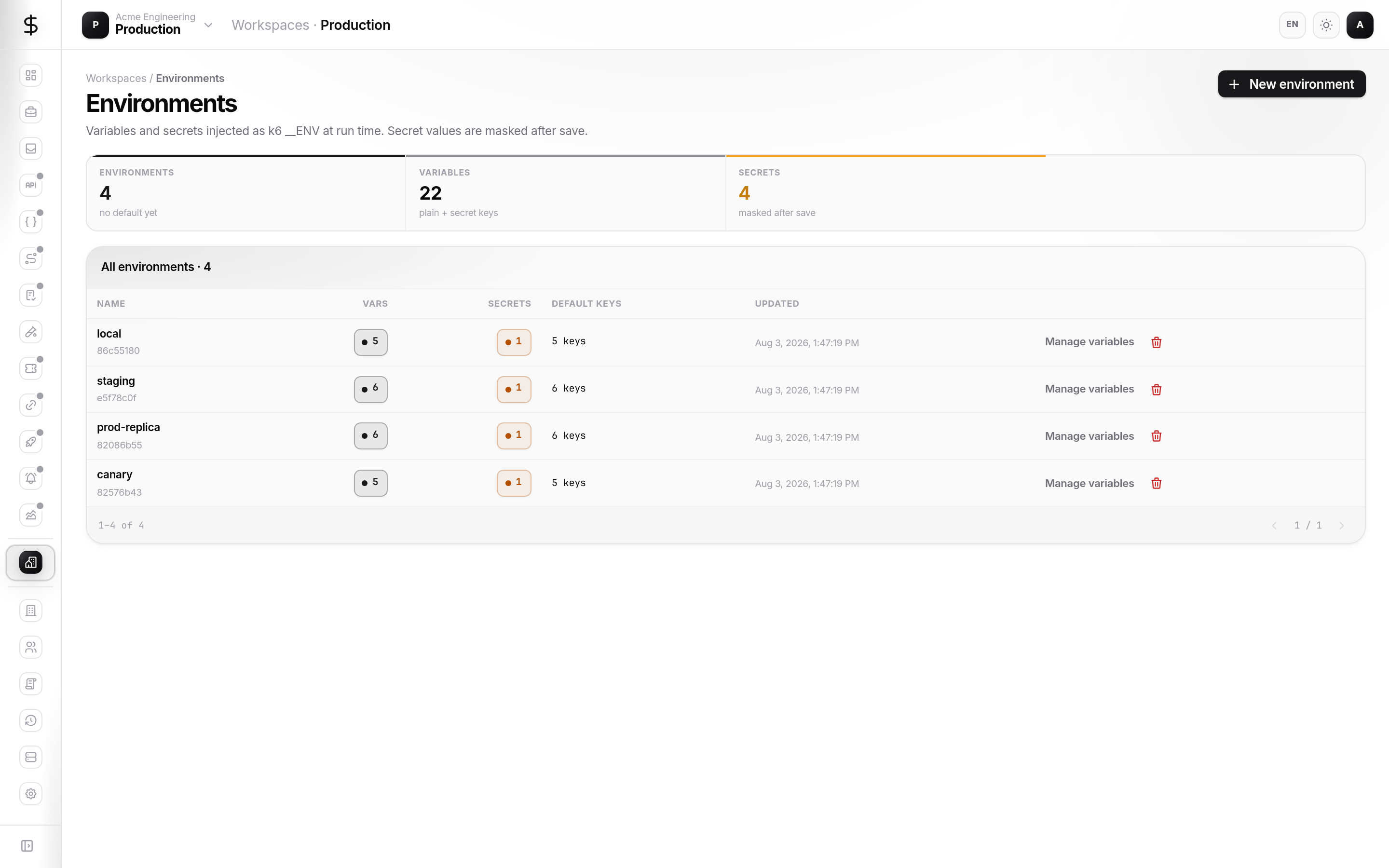Open the test tube icon in sidebar
1389x868 pixels.
click(31, 332)
